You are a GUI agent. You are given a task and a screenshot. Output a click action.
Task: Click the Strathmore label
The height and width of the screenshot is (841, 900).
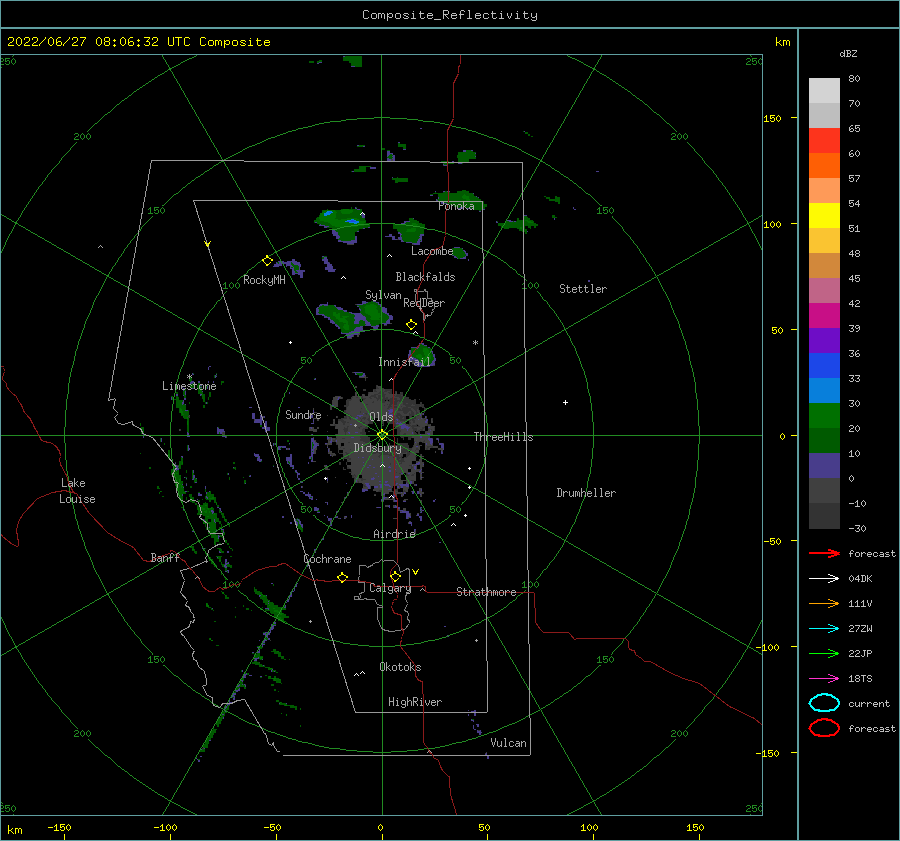point(486,592)
